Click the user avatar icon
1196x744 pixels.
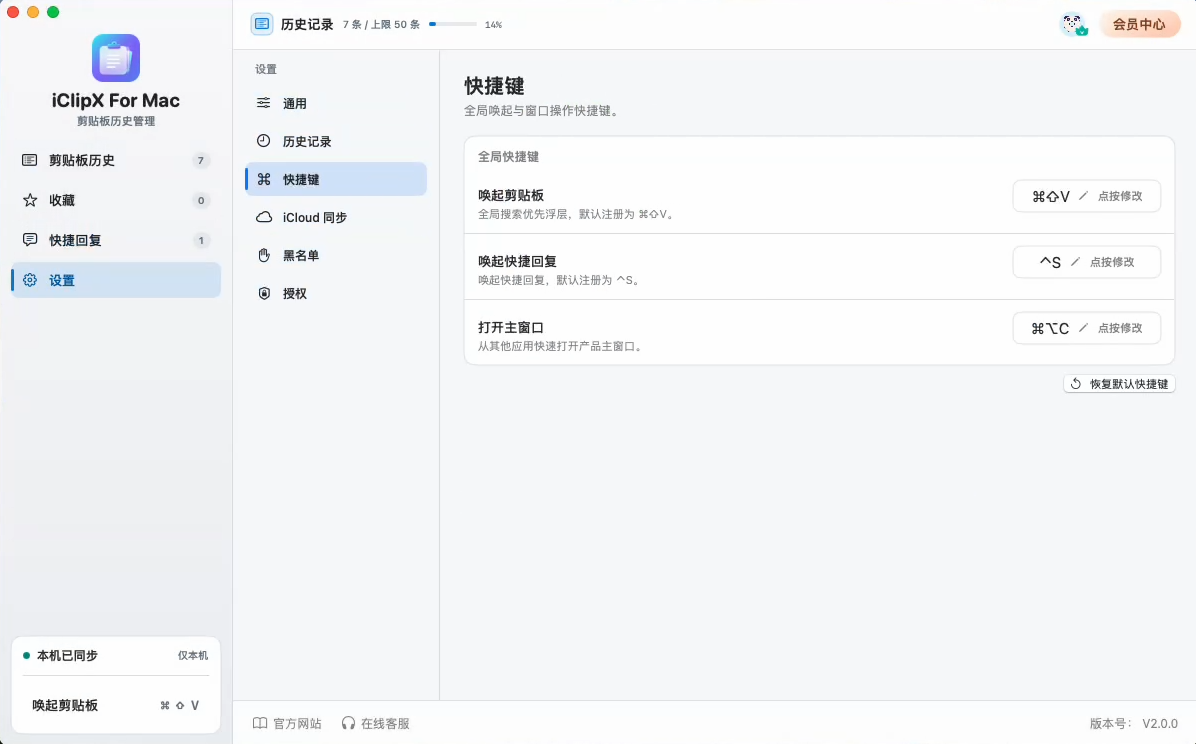tap(1074, 24)
